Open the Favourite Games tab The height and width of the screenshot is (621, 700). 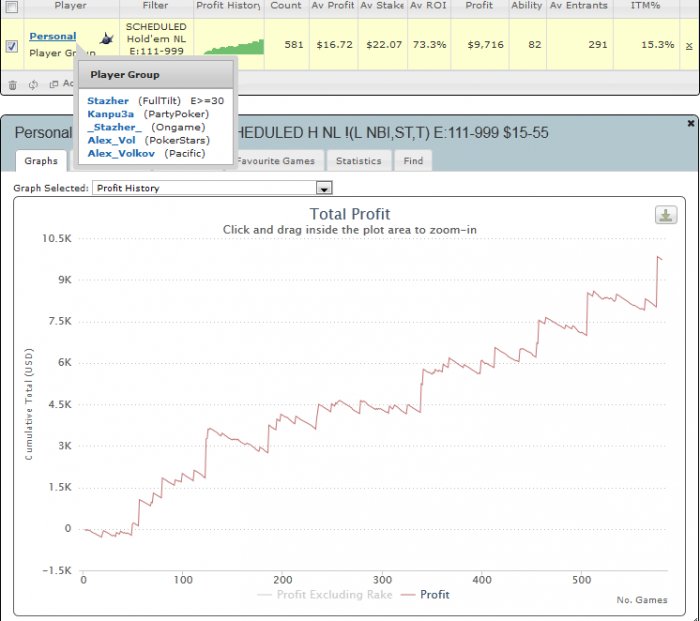tap(275, 160)
